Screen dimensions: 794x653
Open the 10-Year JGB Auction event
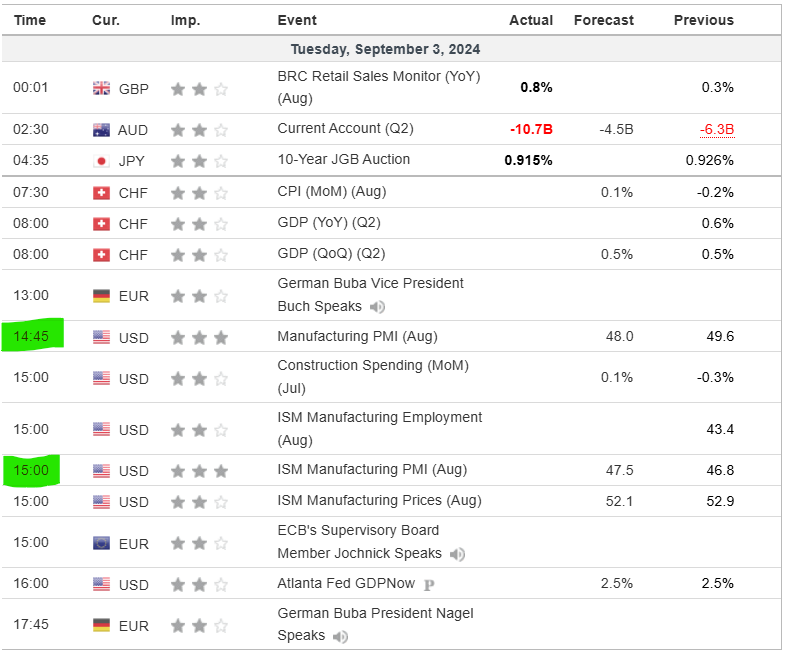[343, 160]
